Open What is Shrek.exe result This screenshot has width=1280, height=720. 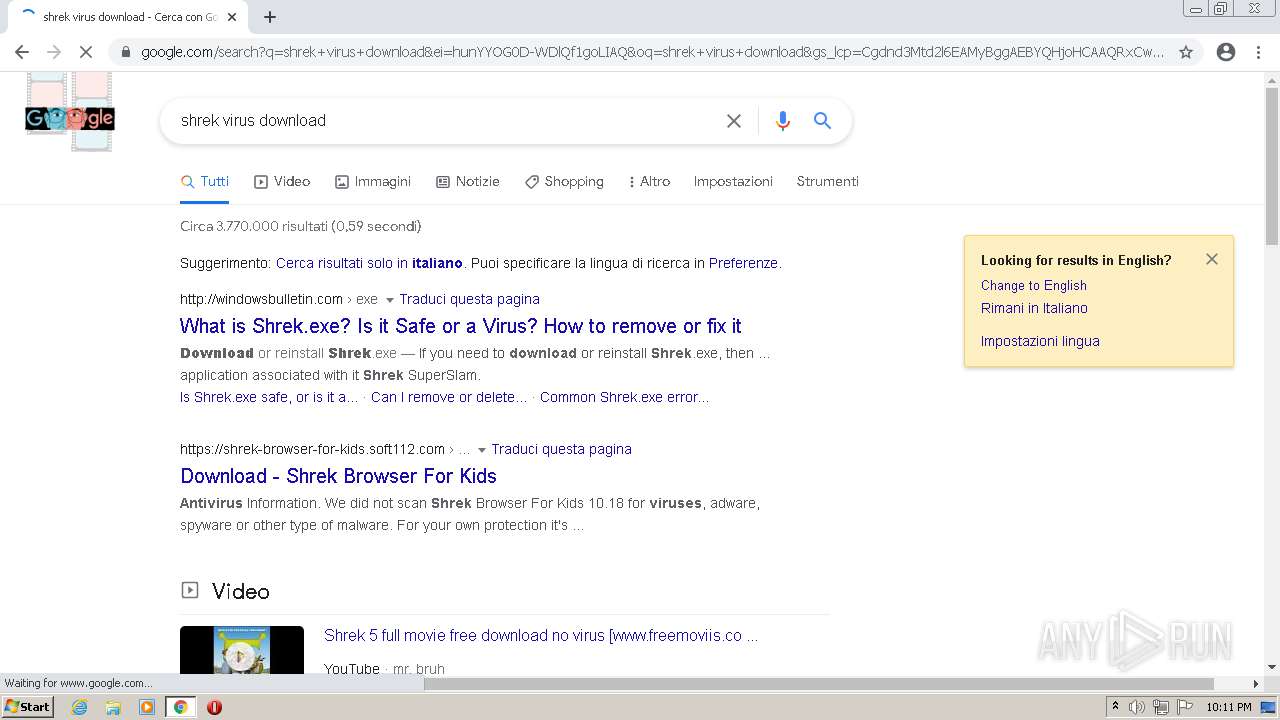pyautogui.click(x=461, y=326)
